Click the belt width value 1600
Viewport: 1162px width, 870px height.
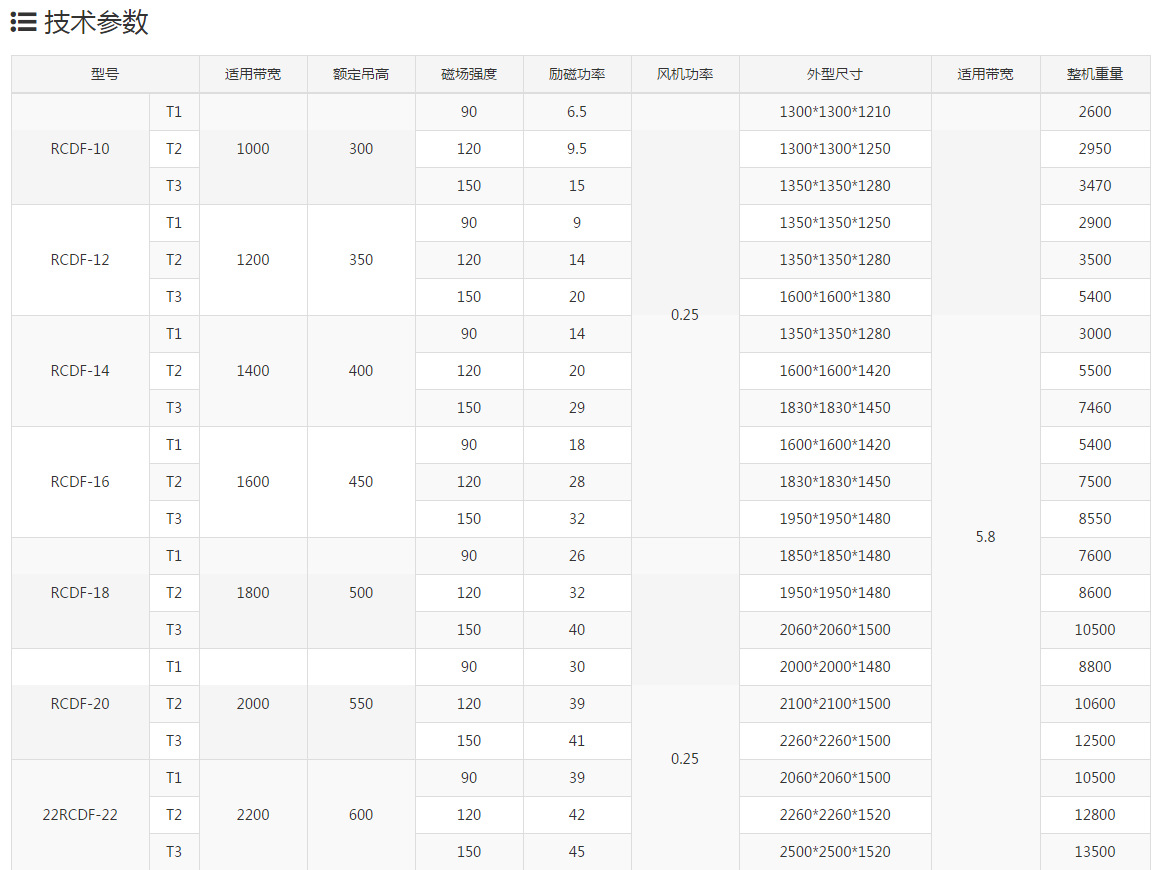pos(253,482)
